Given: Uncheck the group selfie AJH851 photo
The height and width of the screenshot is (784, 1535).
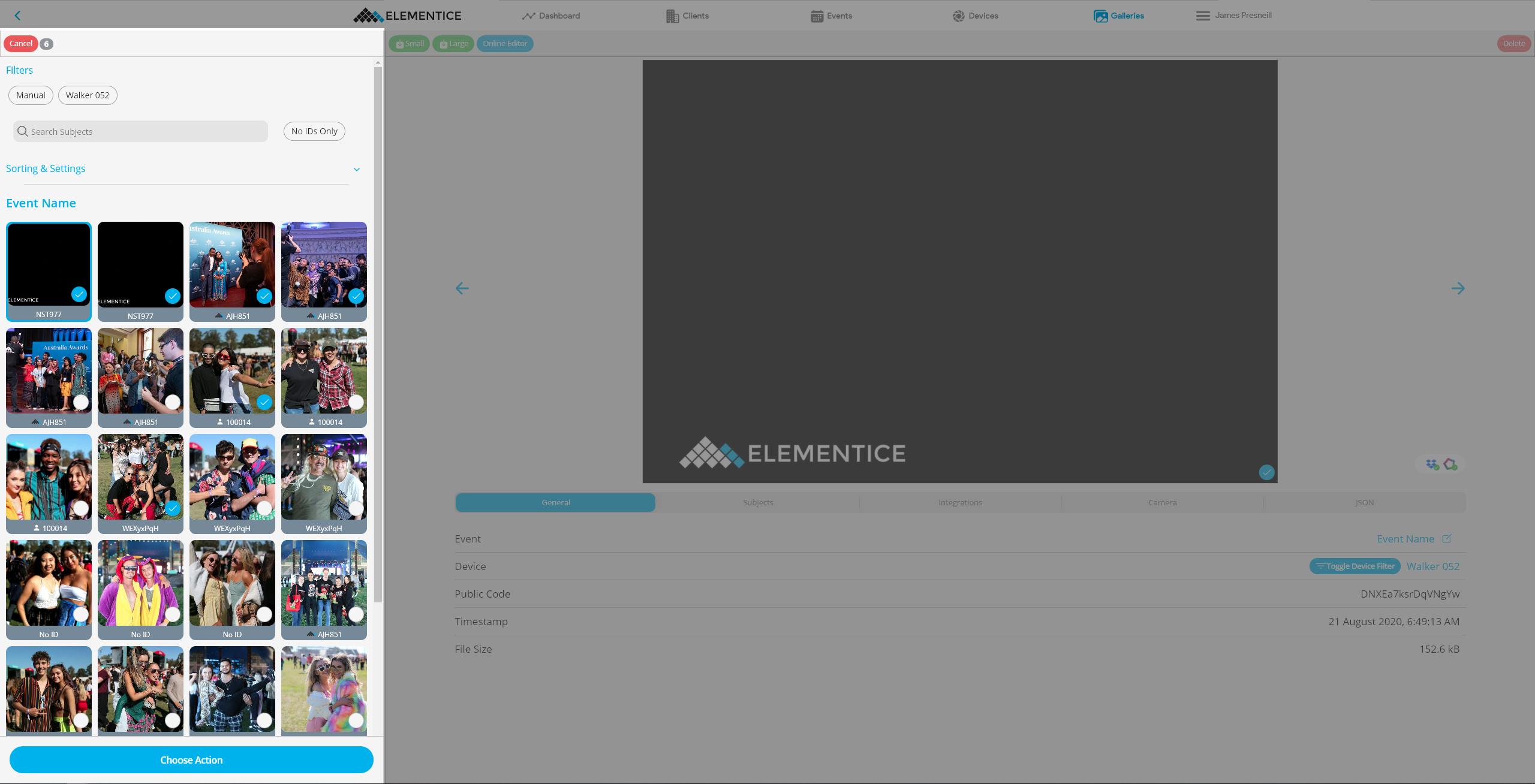Looking at the screenshot, I should [x=356, y=296].
